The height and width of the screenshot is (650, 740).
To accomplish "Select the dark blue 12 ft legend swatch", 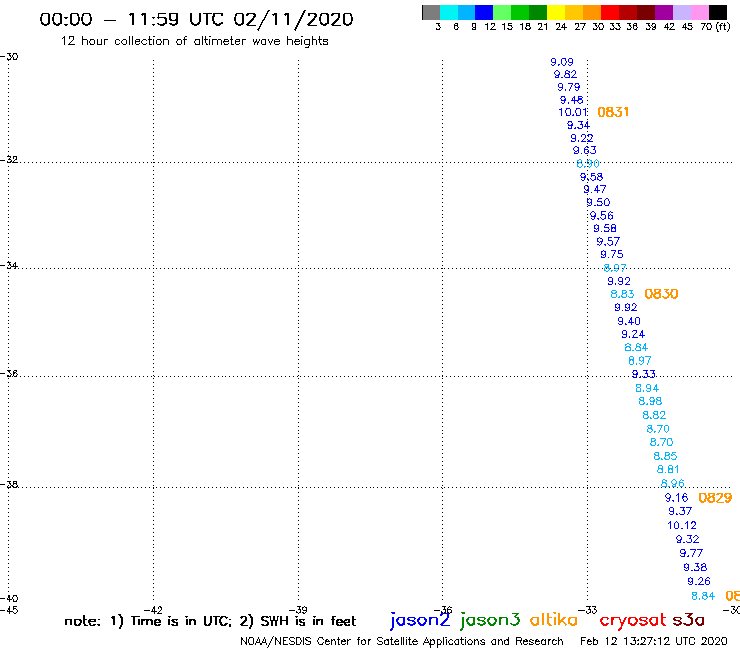I will 484,12.
